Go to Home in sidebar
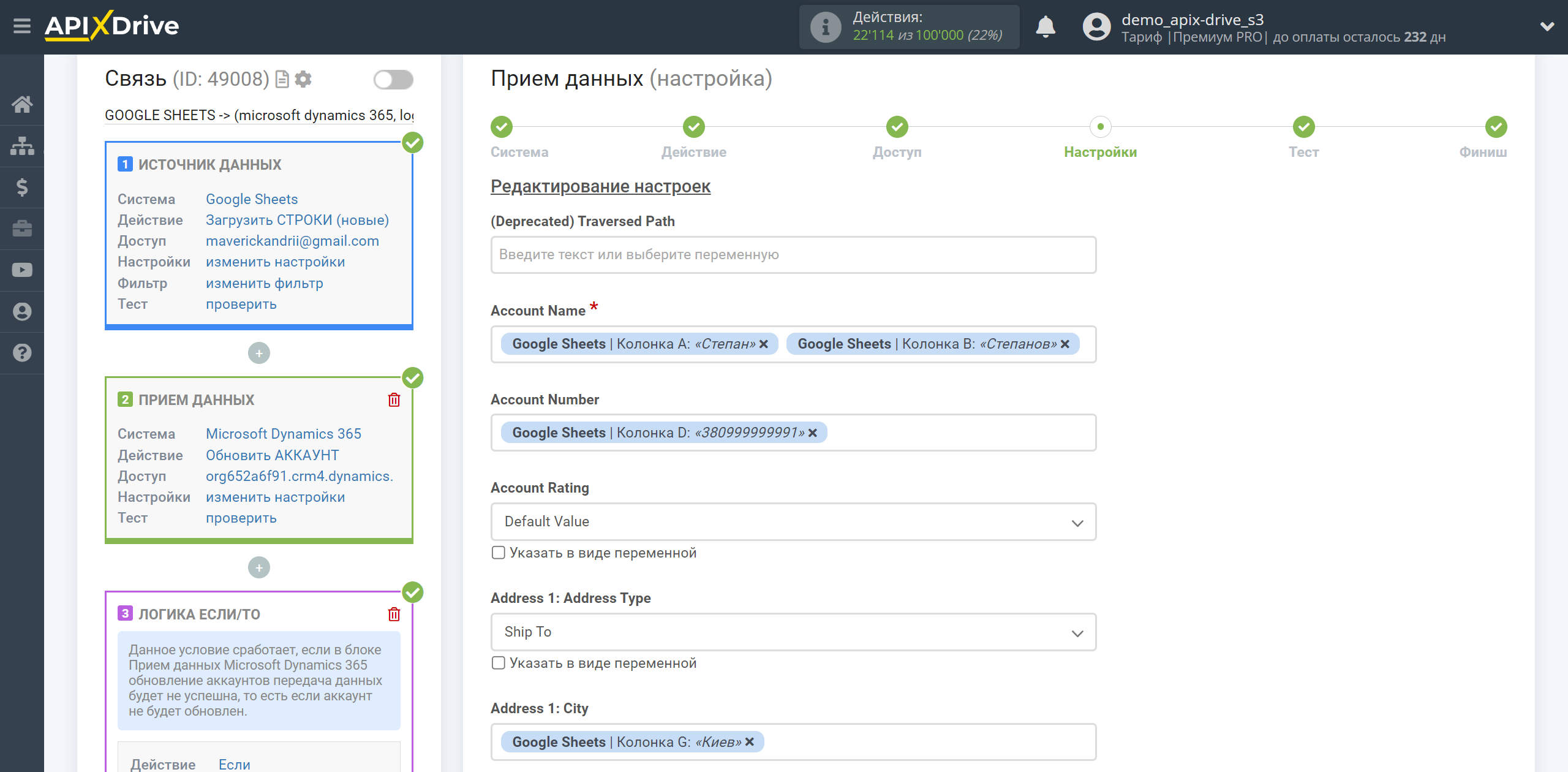1568x772 pixels. click(x=22, y=104)
